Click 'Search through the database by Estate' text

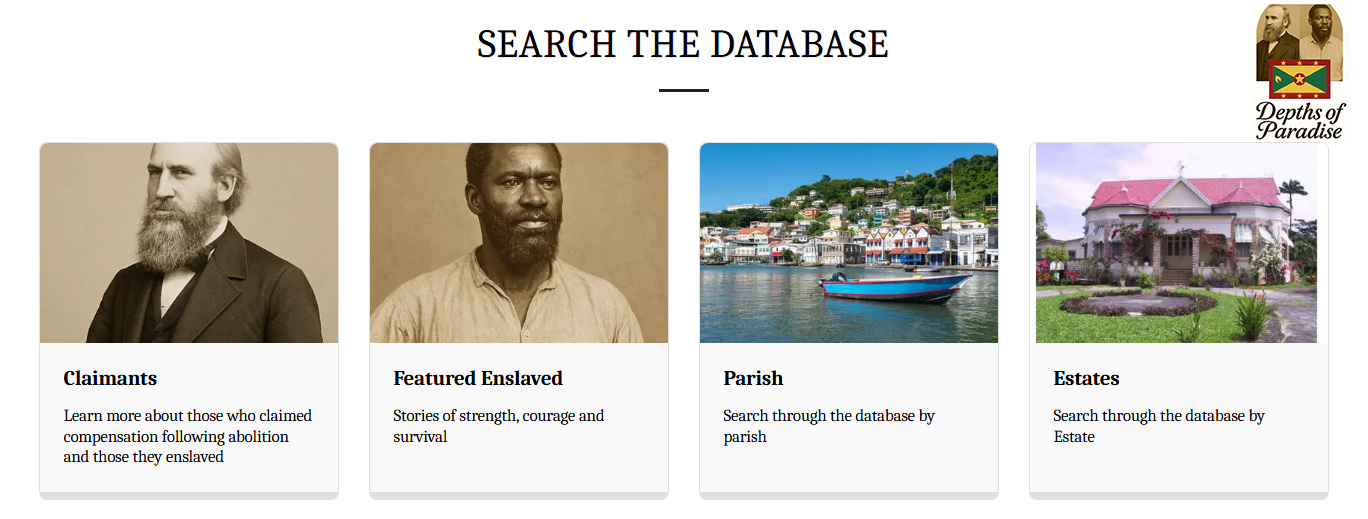coord(1159,426)
